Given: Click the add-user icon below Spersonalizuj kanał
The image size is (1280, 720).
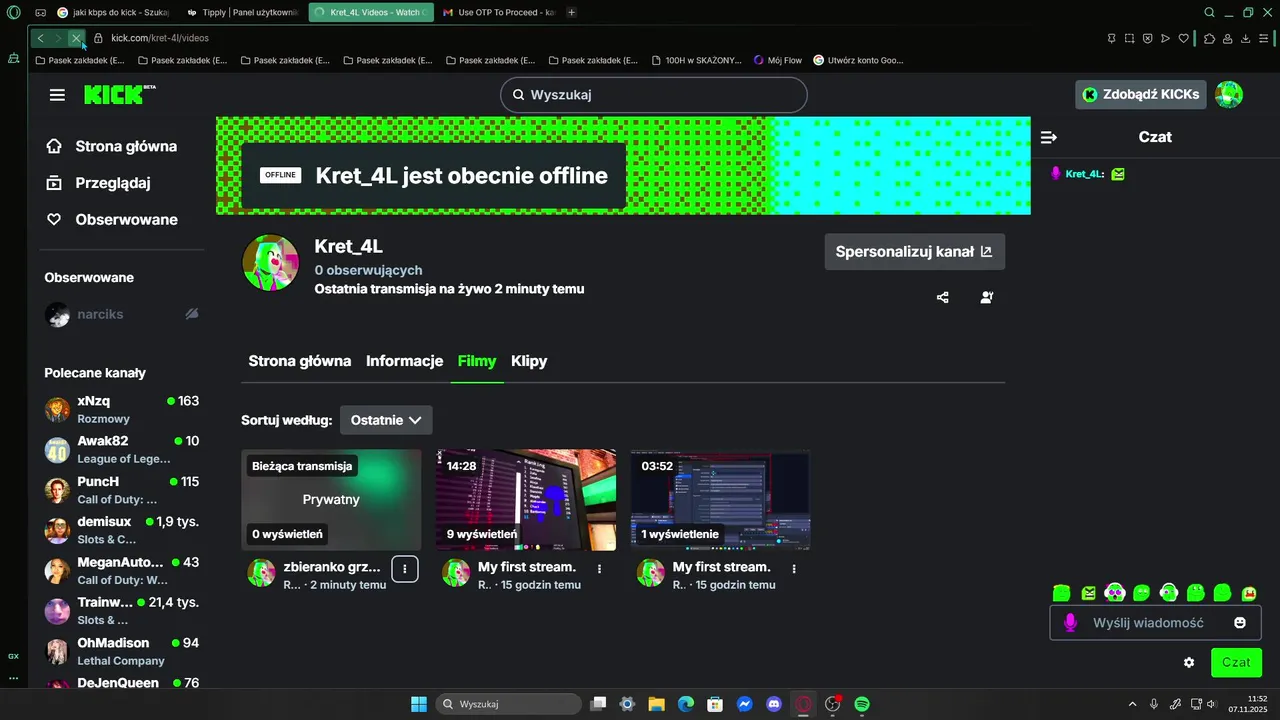Looking at the screenshot, I should point(987,297).
